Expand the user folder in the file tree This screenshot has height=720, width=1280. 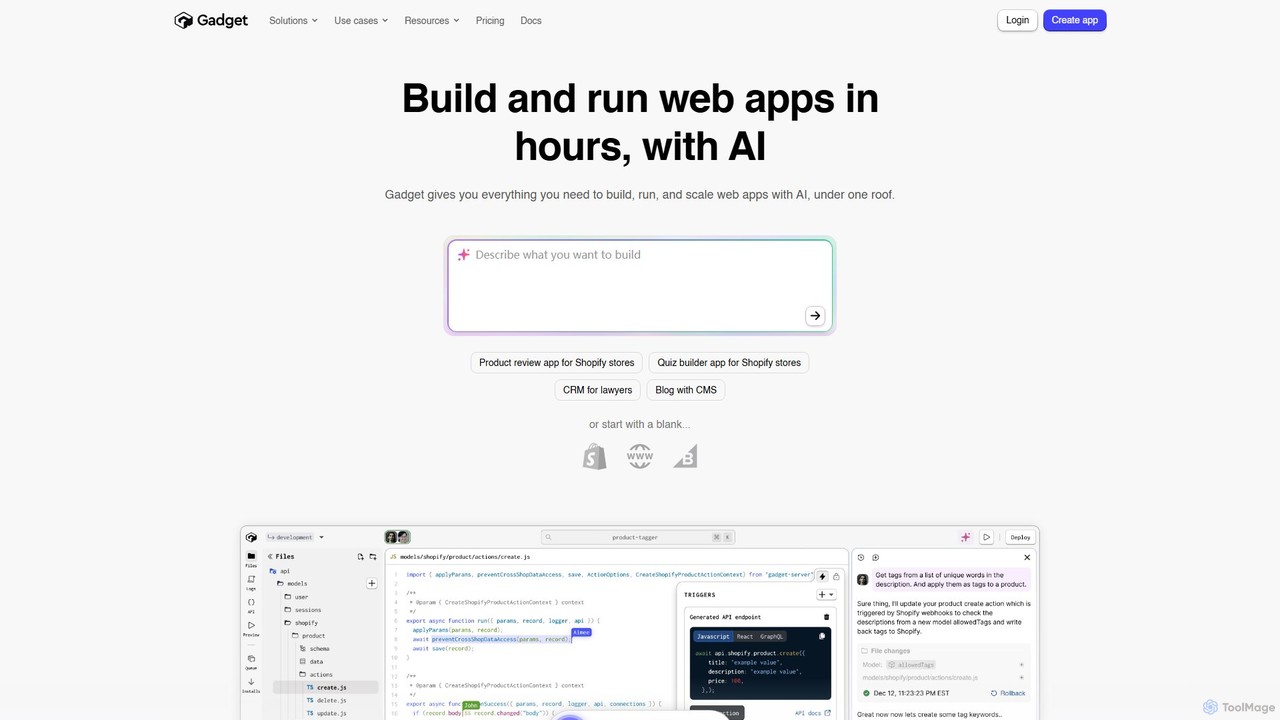coord(297,597)
